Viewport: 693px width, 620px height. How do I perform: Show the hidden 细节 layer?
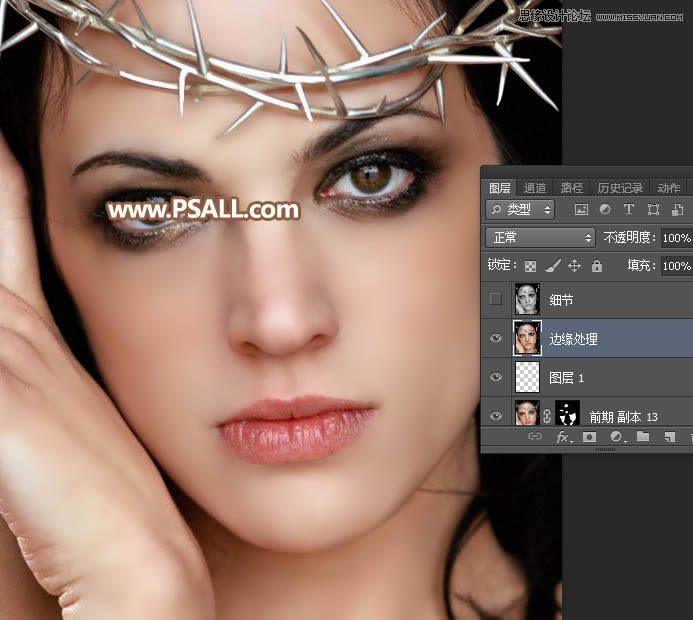tap(495, 299)
